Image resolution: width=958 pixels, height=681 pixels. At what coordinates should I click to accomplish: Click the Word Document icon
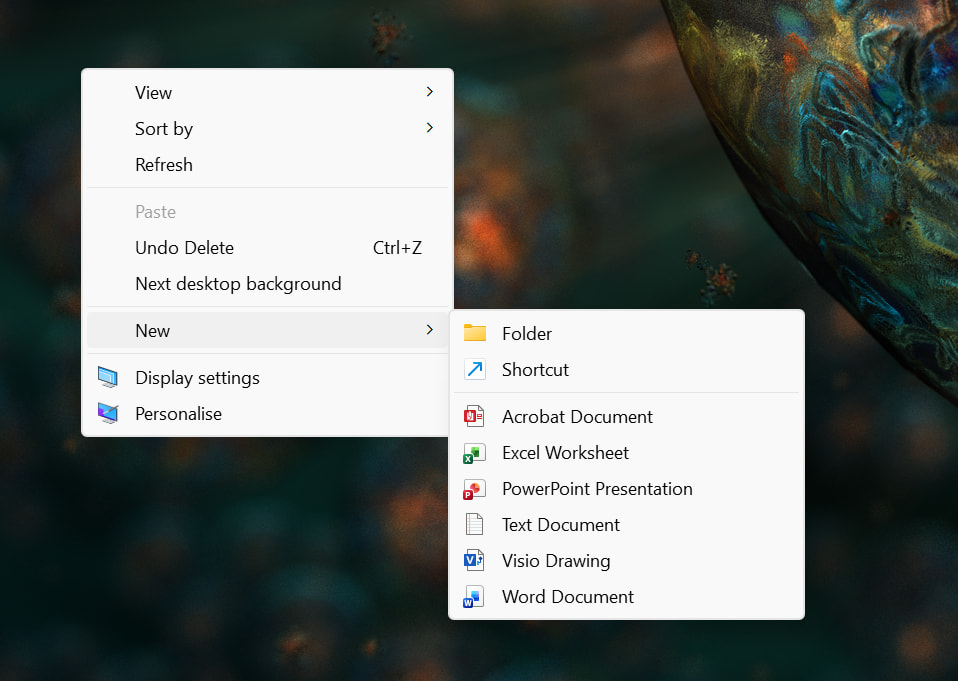coord(474,597)
